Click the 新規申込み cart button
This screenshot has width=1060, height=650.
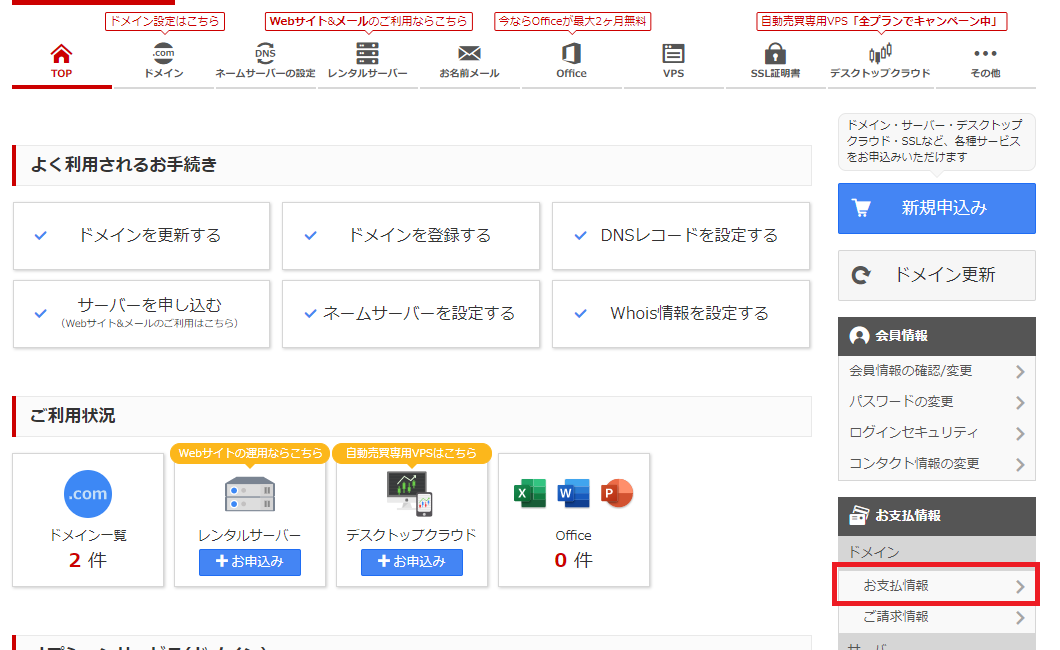[x=936, y=208]
